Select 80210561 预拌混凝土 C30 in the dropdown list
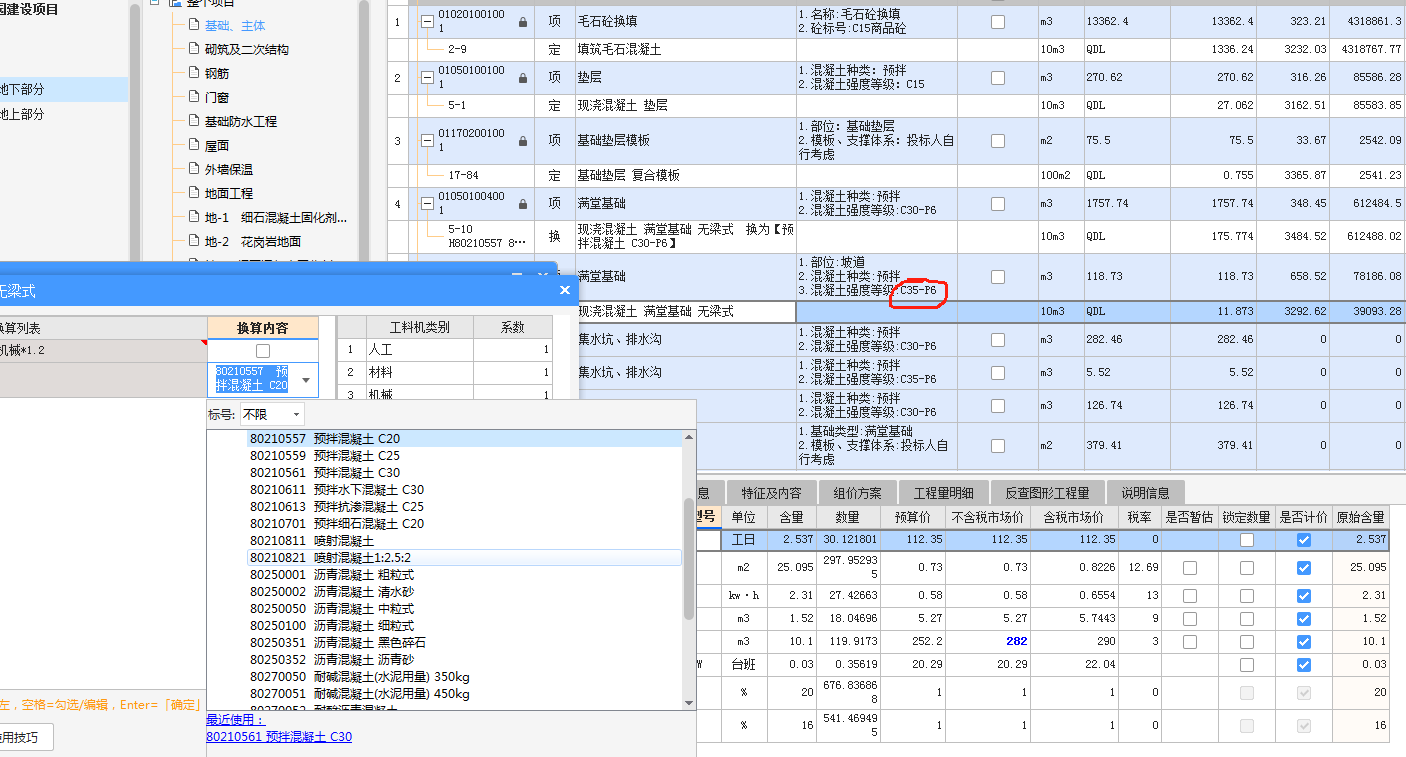Viewport: 1406px width, 757px height. pyautogui.click(x=465, y=472)
